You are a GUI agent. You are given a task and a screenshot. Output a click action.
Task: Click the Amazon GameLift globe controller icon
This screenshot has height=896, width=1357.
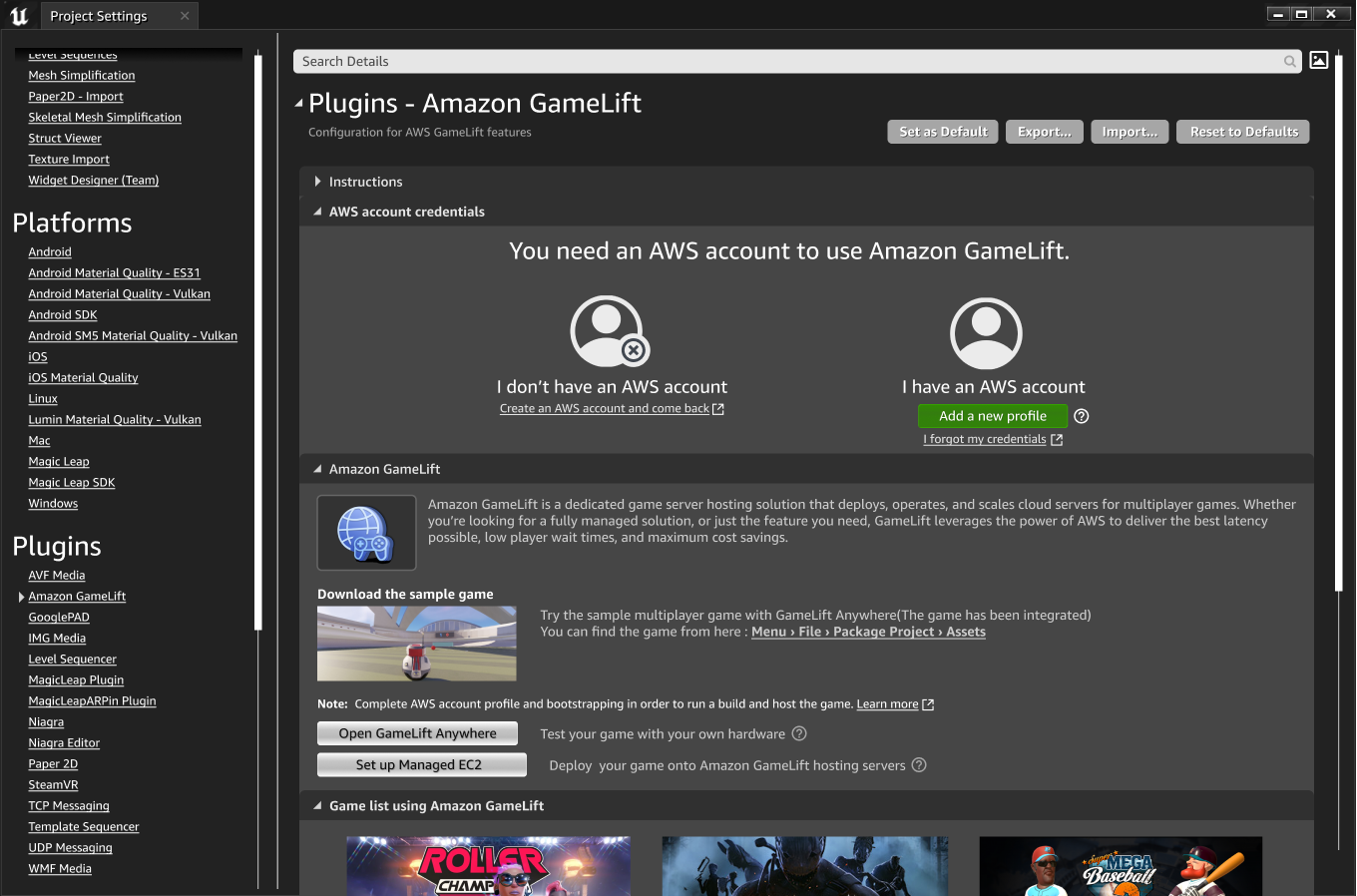point(365,533)
